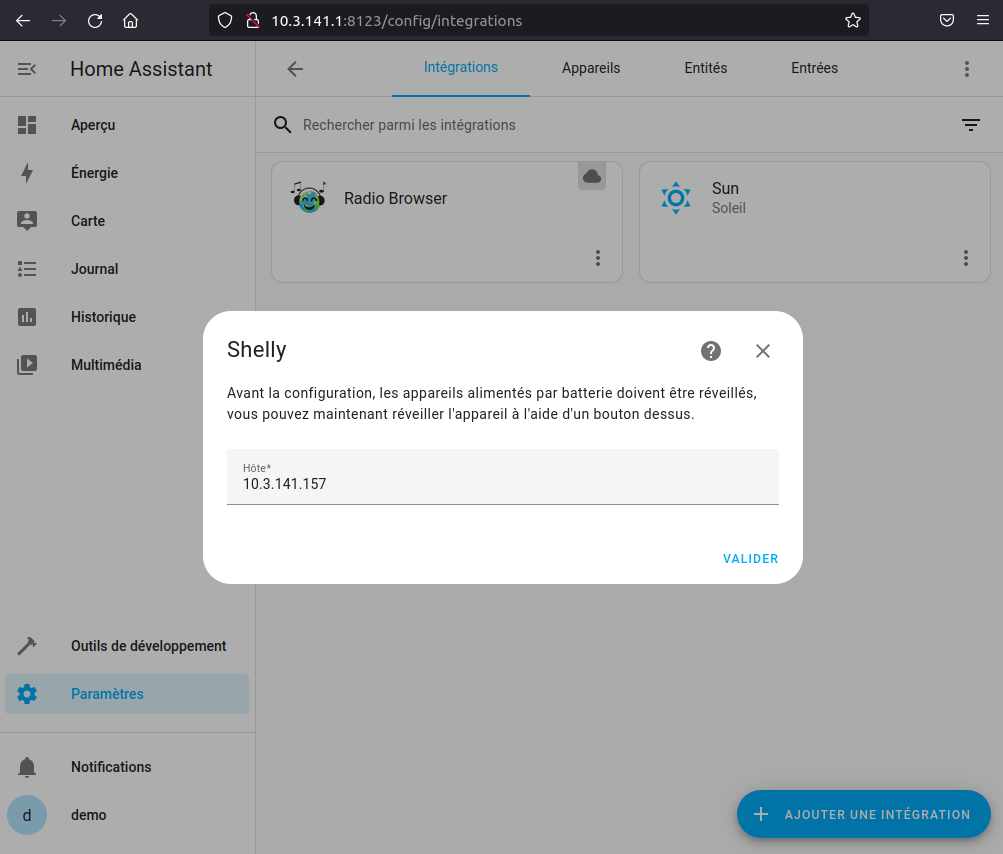Screen dimensions: 1003x854
Task: Open the integrations filter control
Action: [x=970, y=125]
